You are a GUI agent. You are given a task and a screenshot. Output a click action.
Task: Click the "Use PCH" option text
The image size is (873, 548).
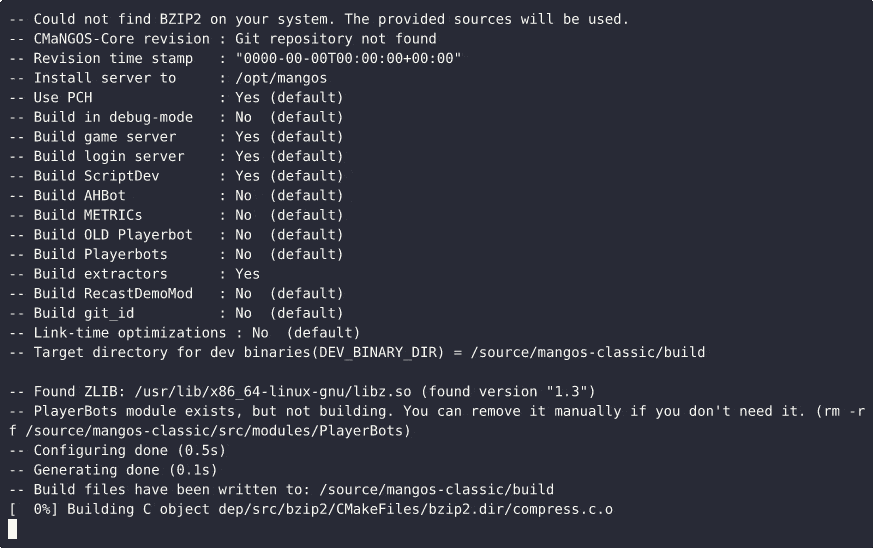[x=63, y=98]
